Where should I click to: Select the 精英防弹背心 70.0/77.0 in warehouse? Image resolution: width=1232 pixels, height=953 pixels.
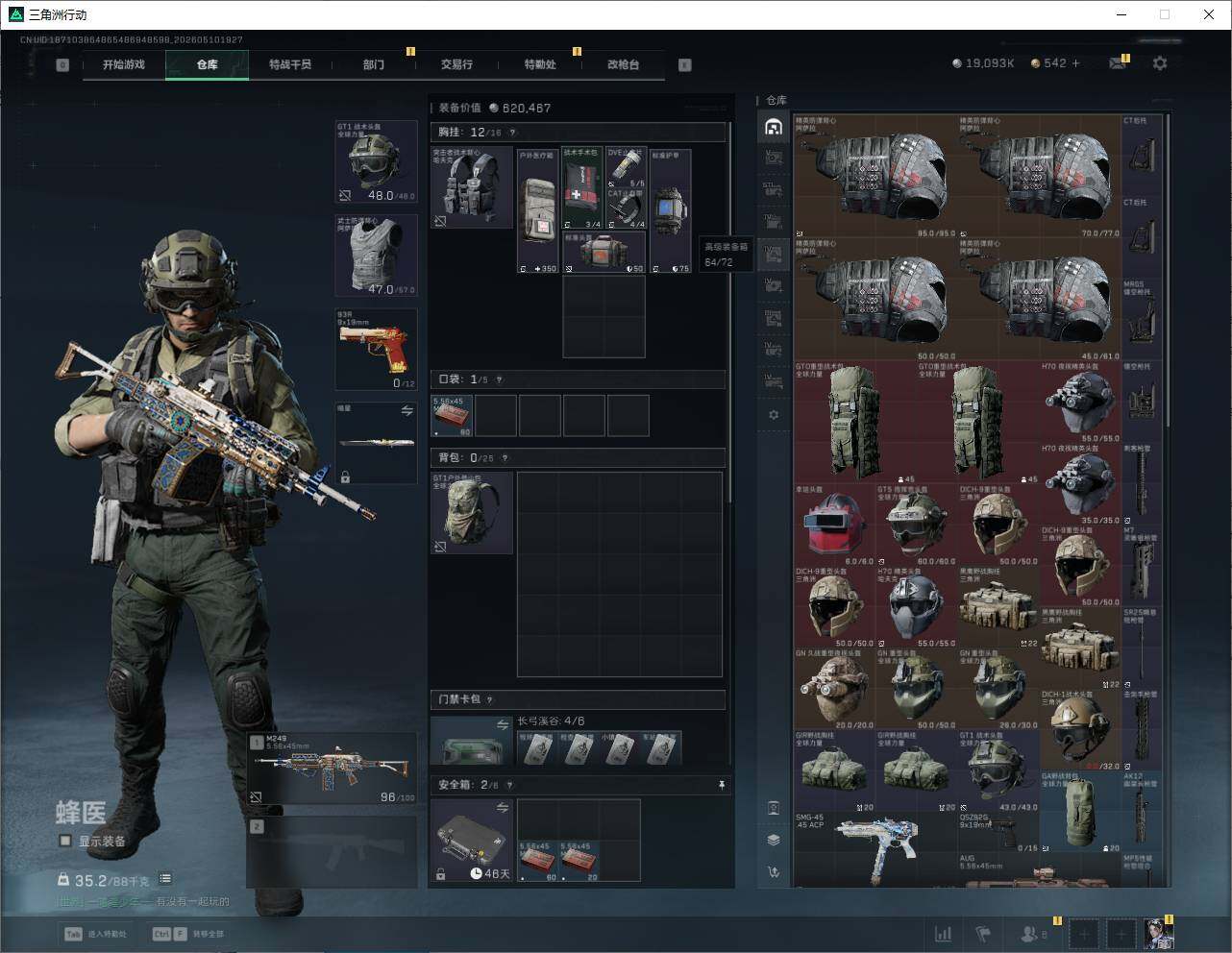coord(1040,177)
